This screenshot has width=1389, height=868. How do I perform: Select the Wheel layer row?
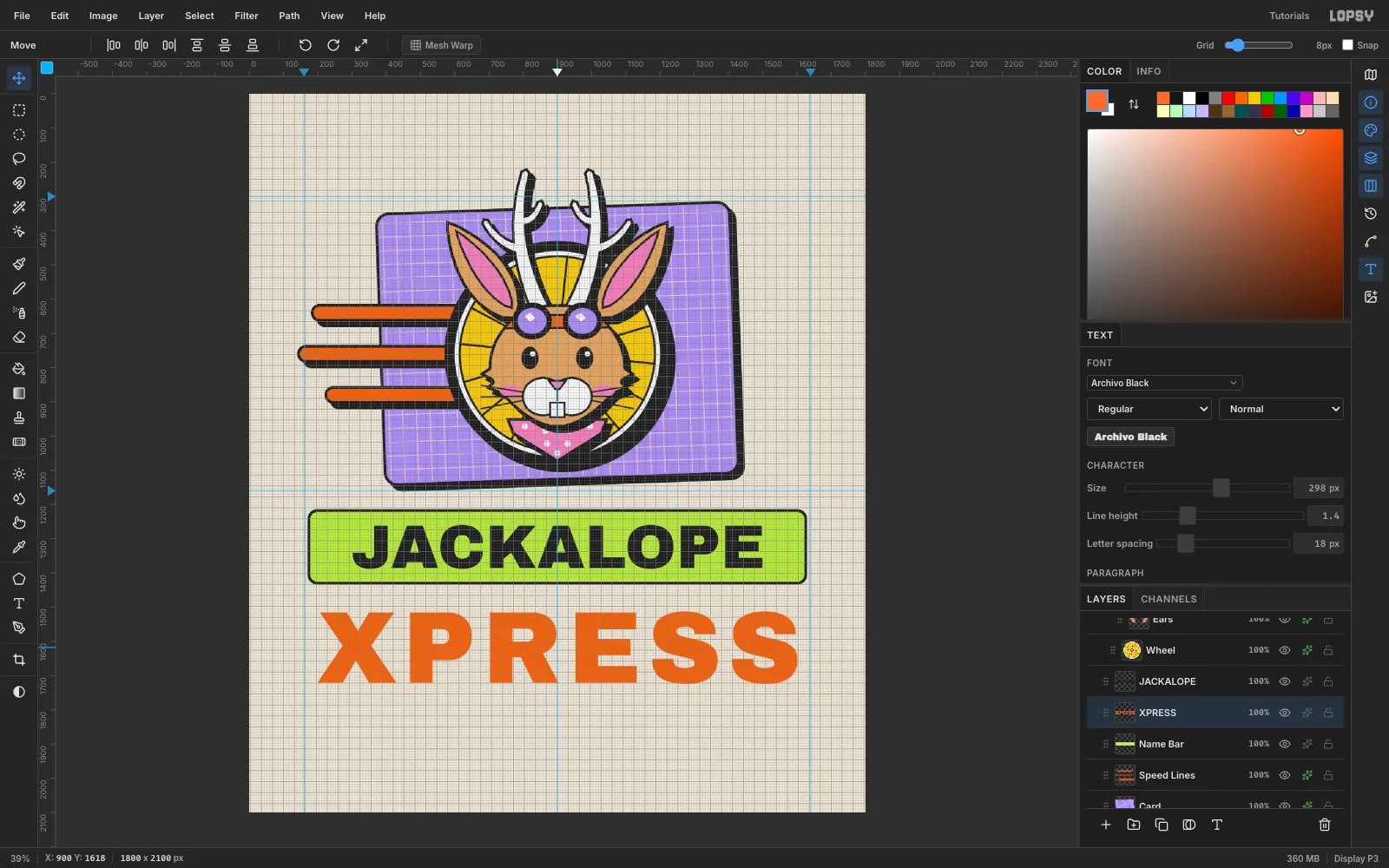click(x=1215, y=650)
